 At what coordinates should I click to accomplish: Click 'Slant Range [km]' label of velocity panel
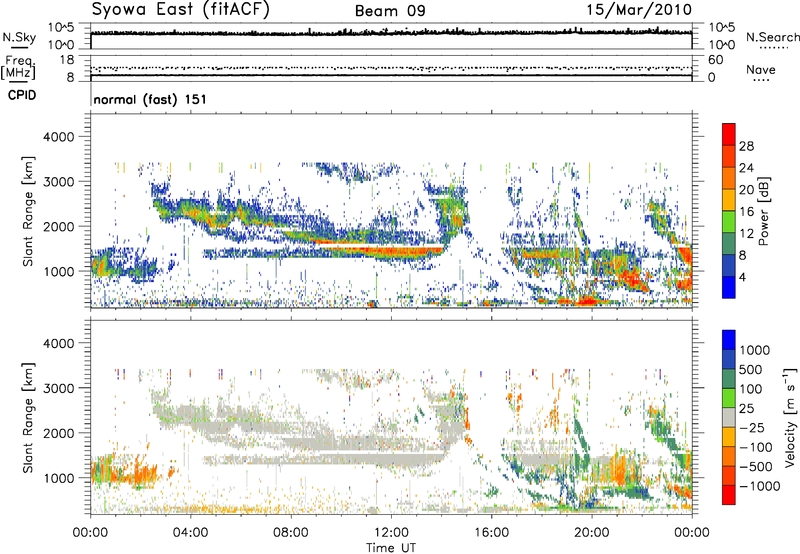point(28,418)
